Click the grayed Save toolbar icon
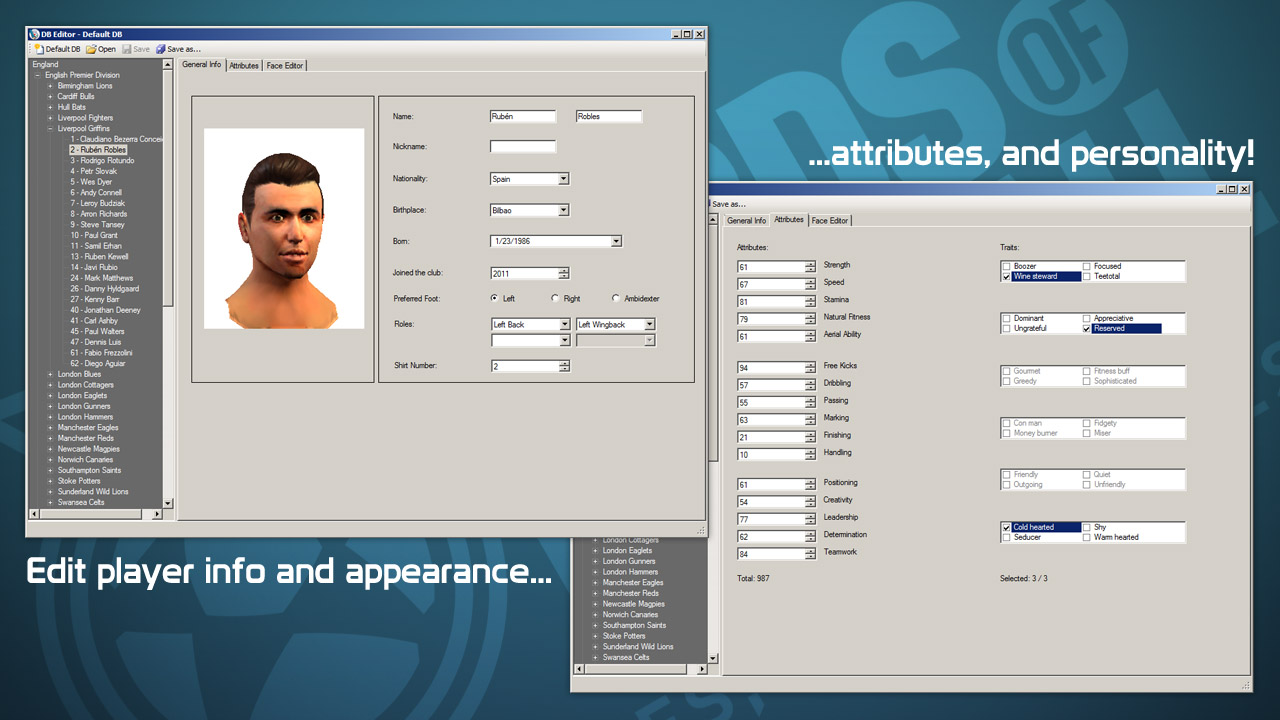This screenshot has width=1280, height=720. click(127, 49)
